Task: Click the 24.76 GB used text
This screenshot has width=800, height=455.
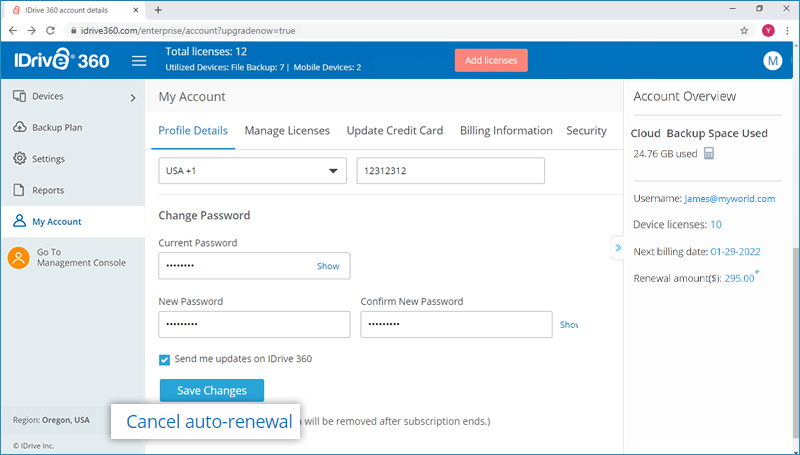Action: [665, 154]
